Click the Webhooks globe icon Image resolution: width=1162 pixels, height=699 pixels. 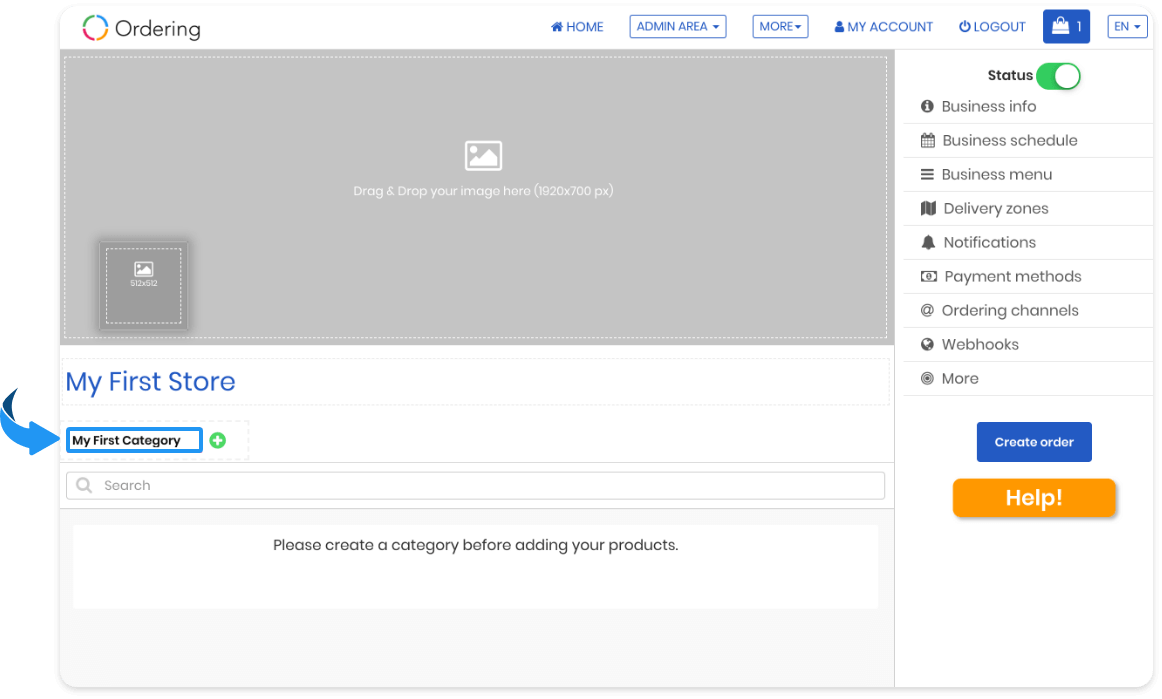point(927,344)
